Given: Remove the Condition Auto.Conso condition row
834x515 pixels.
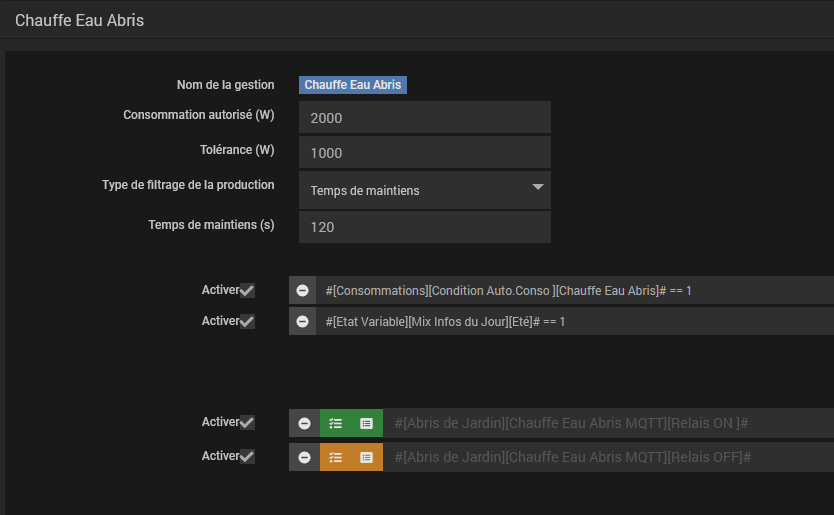Looking at the screenshot, I should 303,290.
